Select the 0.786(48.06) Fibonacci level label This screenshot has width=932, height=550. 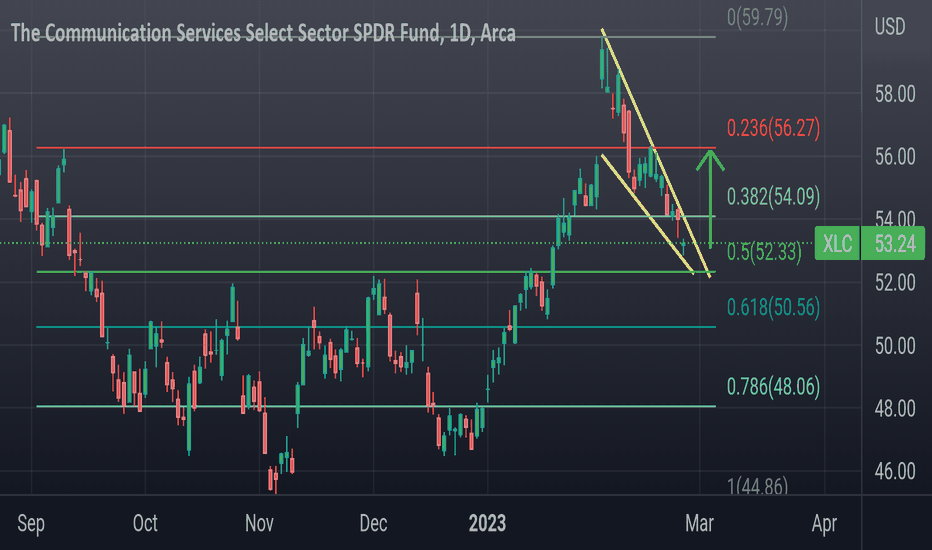(x=773, y=386)
